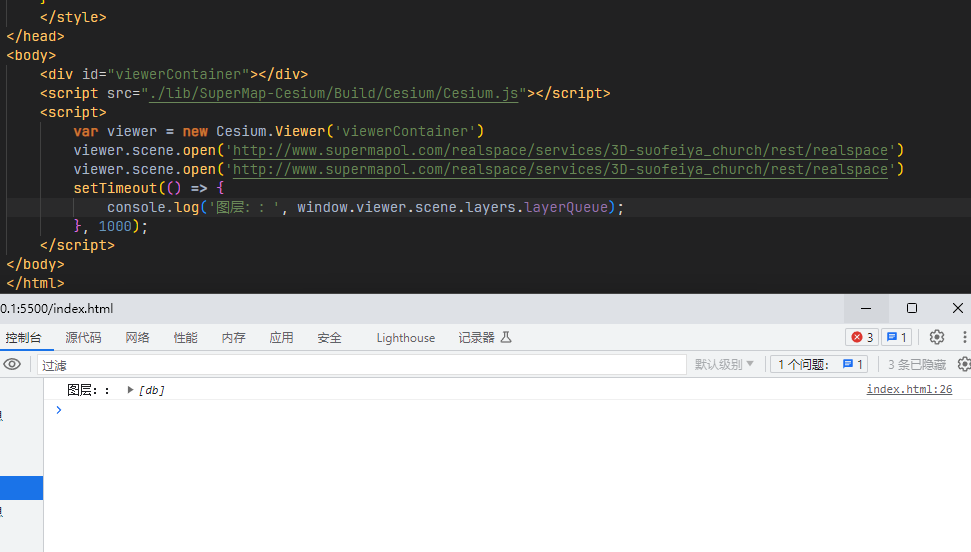Image resolution: width=971 pixels, height=552 pixels.
Task: Open the first supermapol realspace URL
Action: click(x=560, y=150)
